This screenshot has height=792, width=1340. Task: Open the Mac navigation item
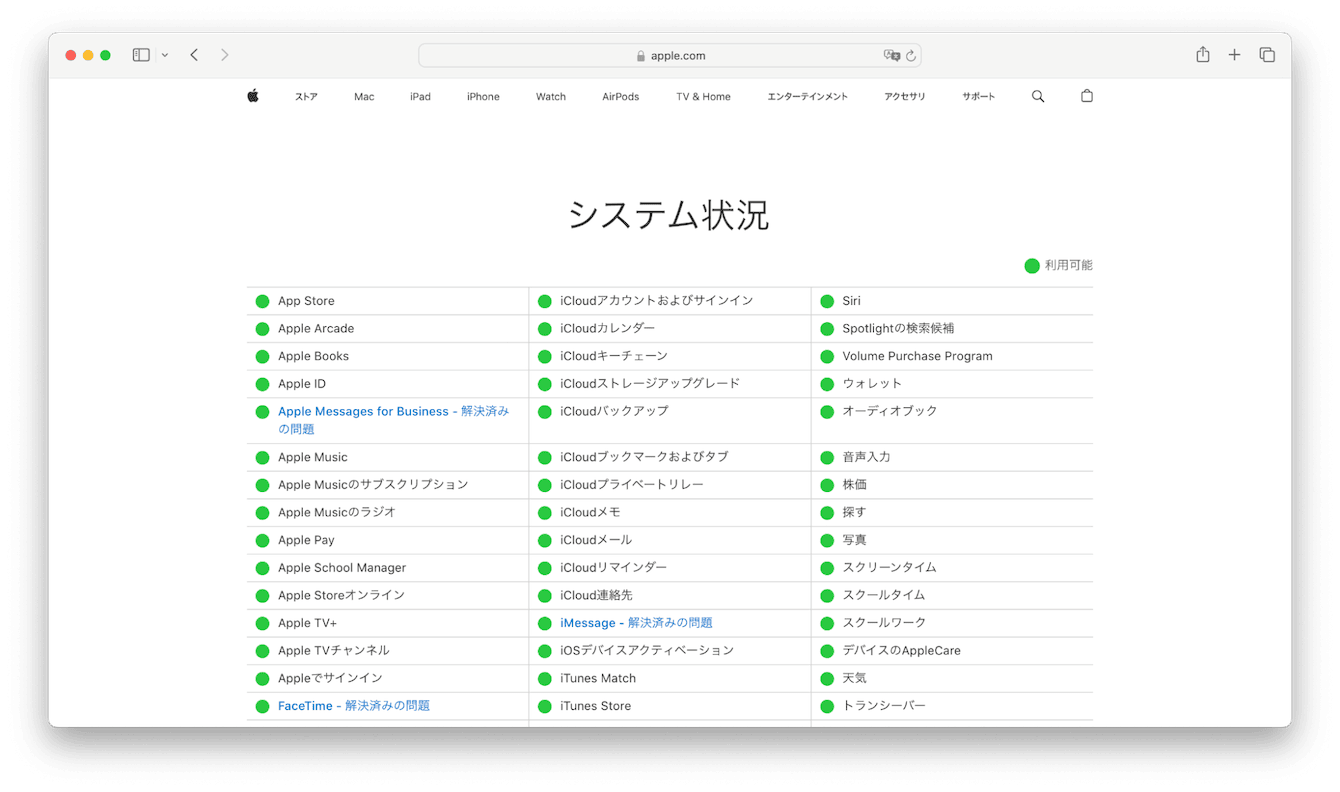(364, 97)
